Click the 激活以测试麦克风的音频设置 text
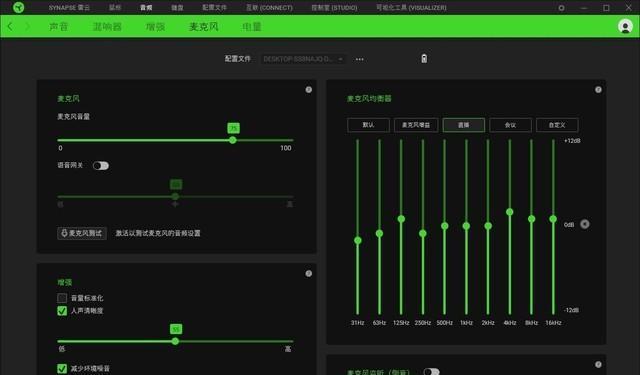 point(158,233)
